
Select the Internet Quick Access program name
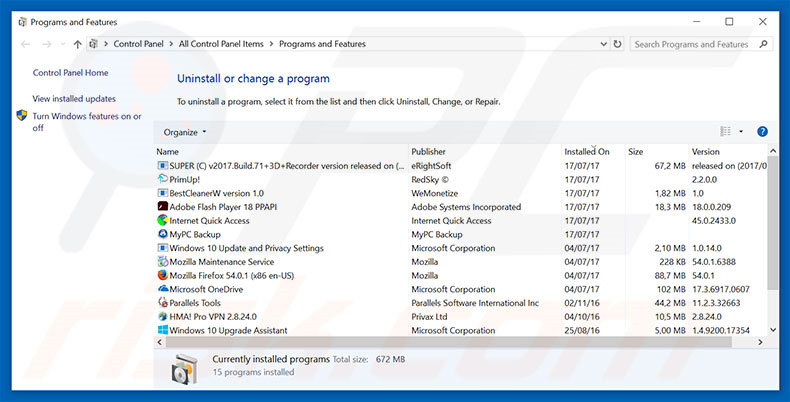pos(209,221)
